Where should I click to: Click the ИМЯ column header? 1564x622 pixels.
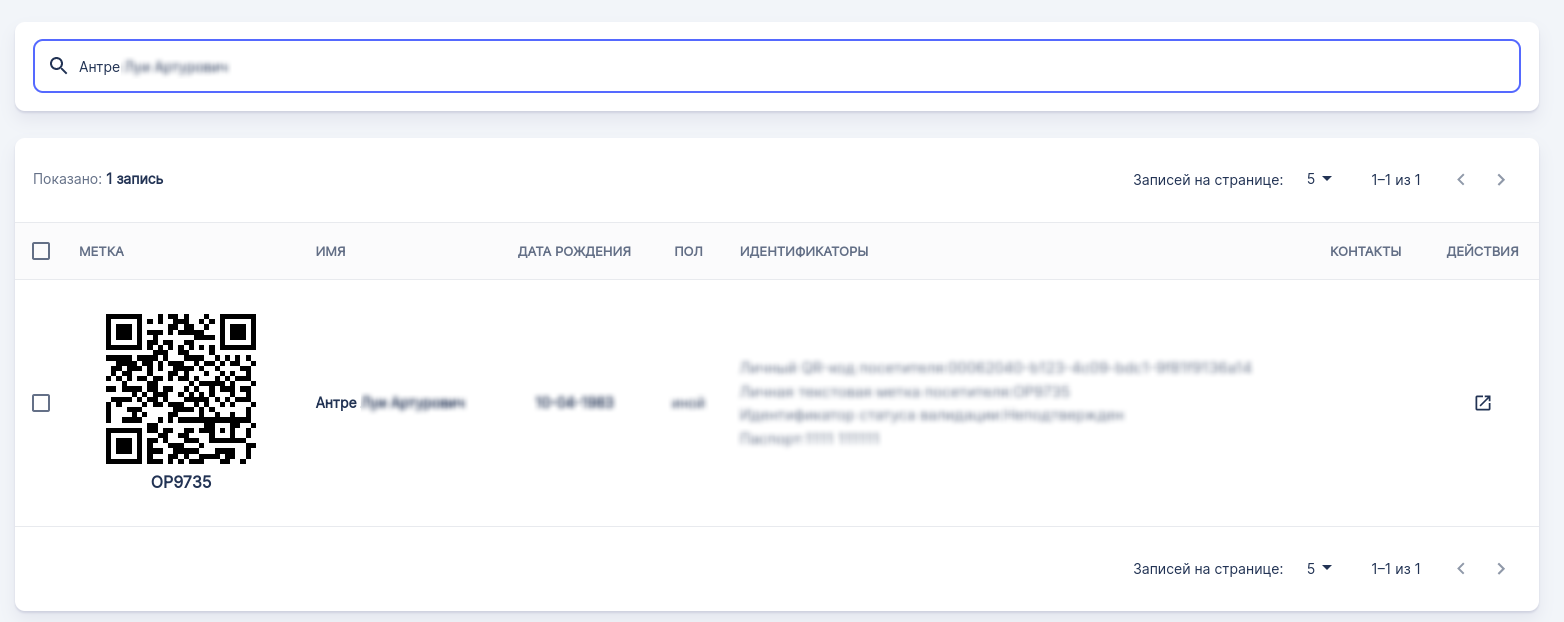[x=331, y=251]
